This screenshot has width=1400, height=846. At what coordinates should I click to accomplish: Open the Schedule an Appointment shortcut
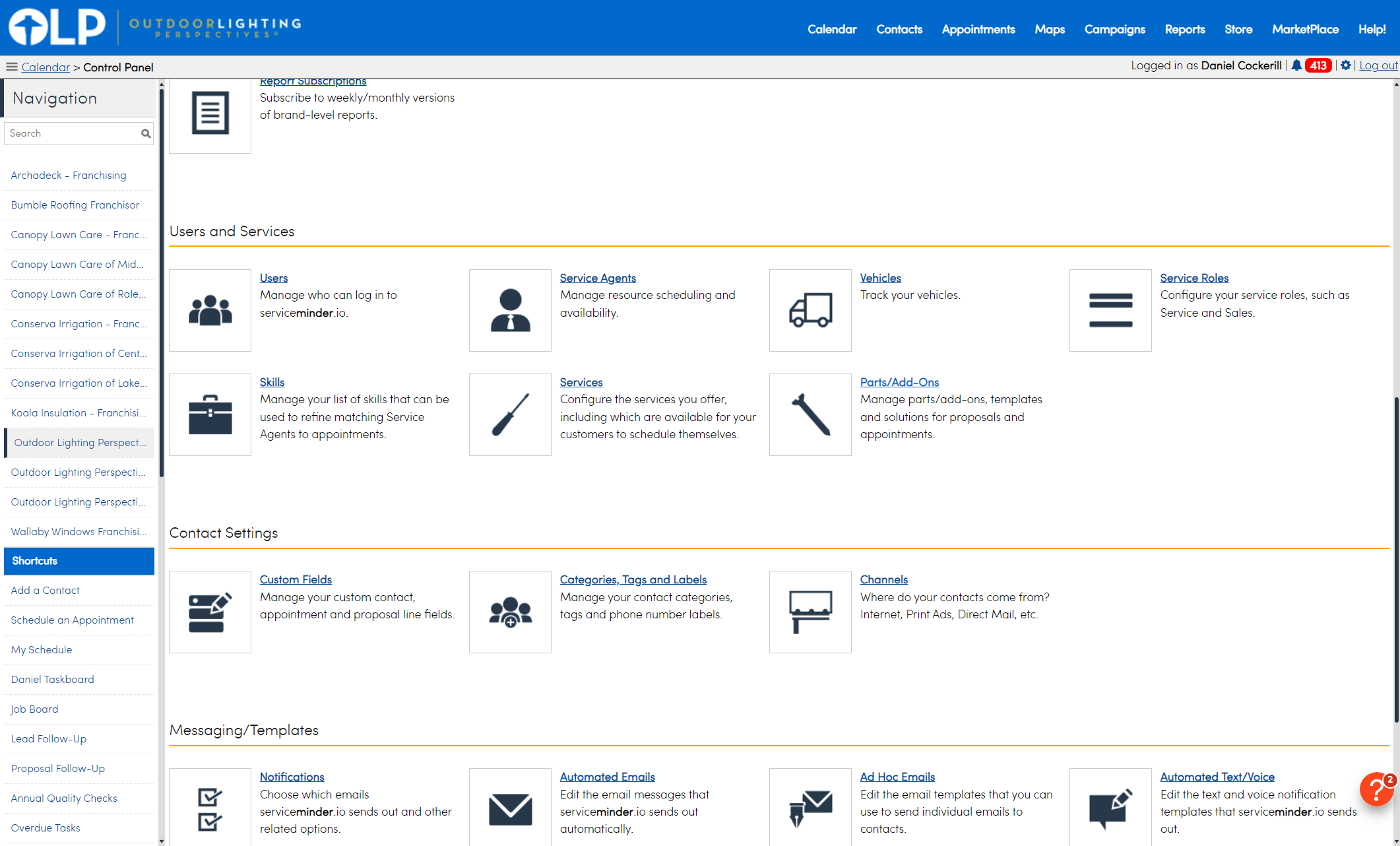[79, 620]
